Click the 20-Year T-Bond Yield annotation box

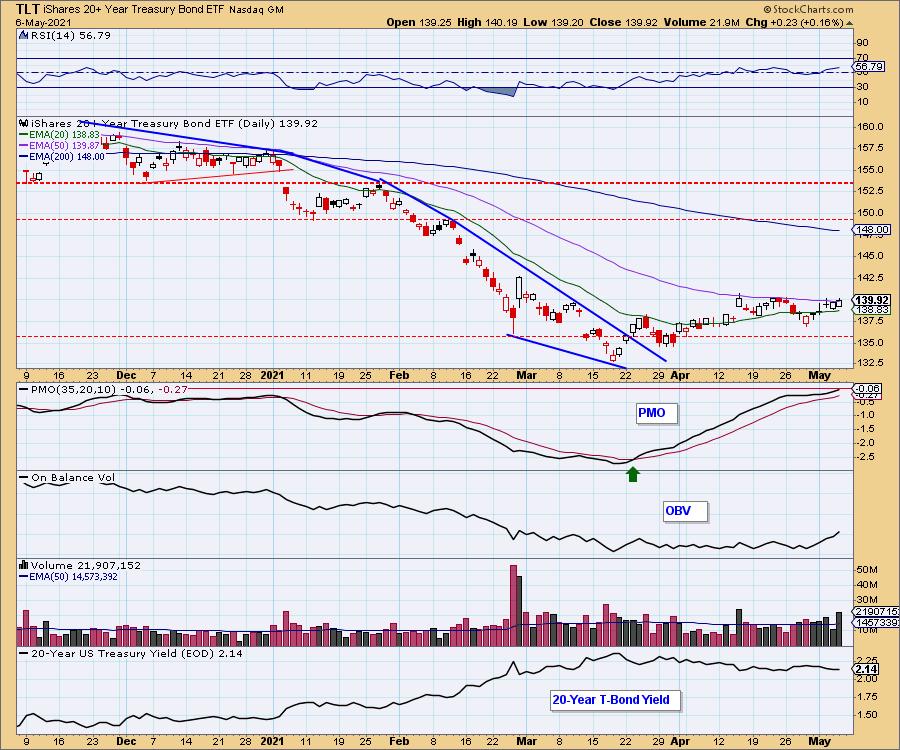(x=615, y=700)
